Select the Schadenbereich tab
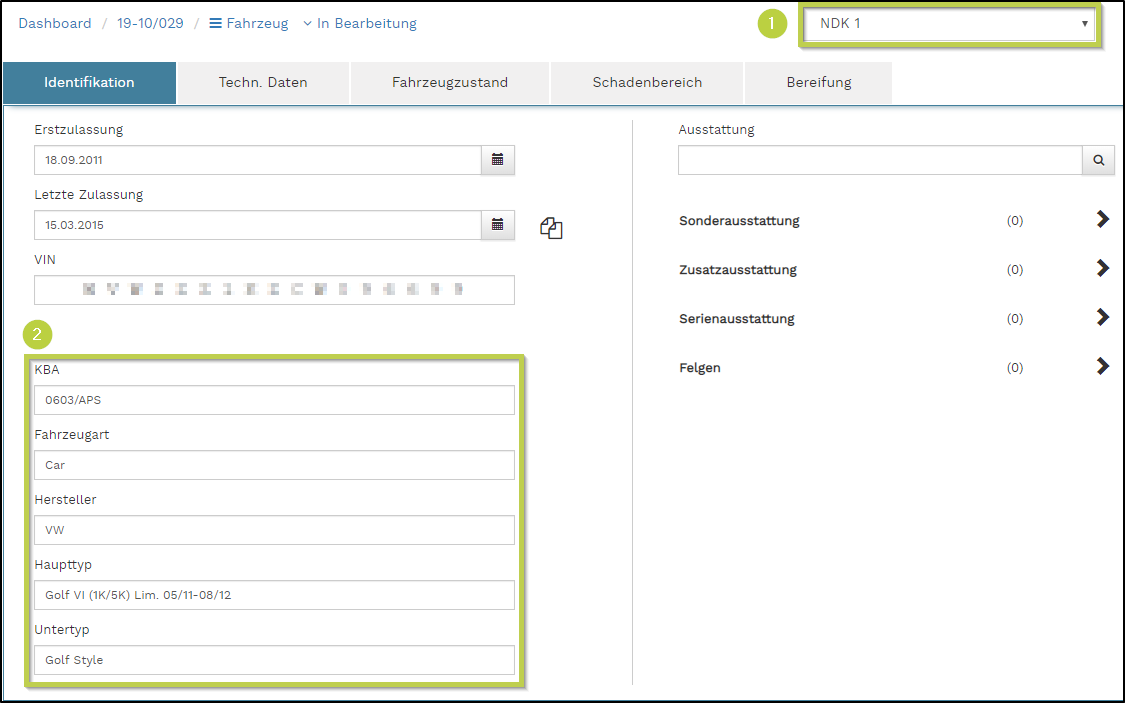The image size is (1125, 703). (647, 83)
